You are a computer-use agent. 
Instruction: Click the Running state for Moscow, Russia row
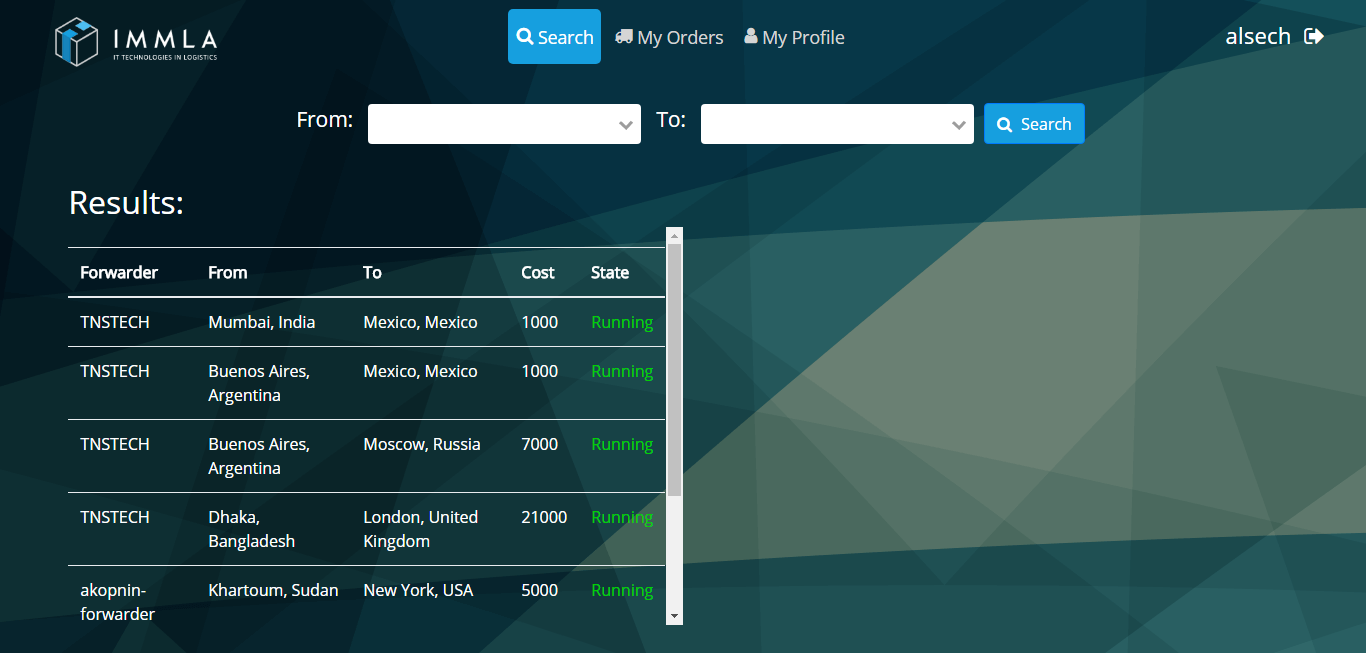(622, 444)
